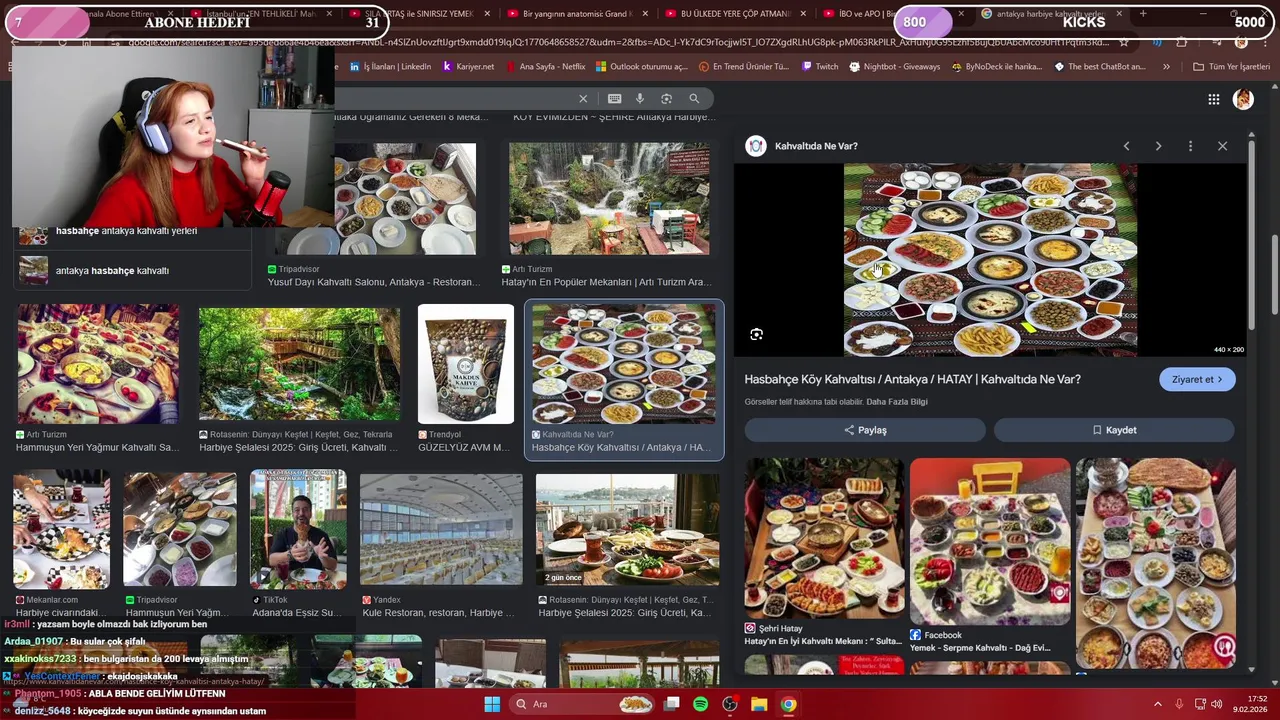This screenshot has height=720, width=1280.
Task: Open Facebook Yemek - Serpme Kahvaltı related image
Action: point(990,541)
